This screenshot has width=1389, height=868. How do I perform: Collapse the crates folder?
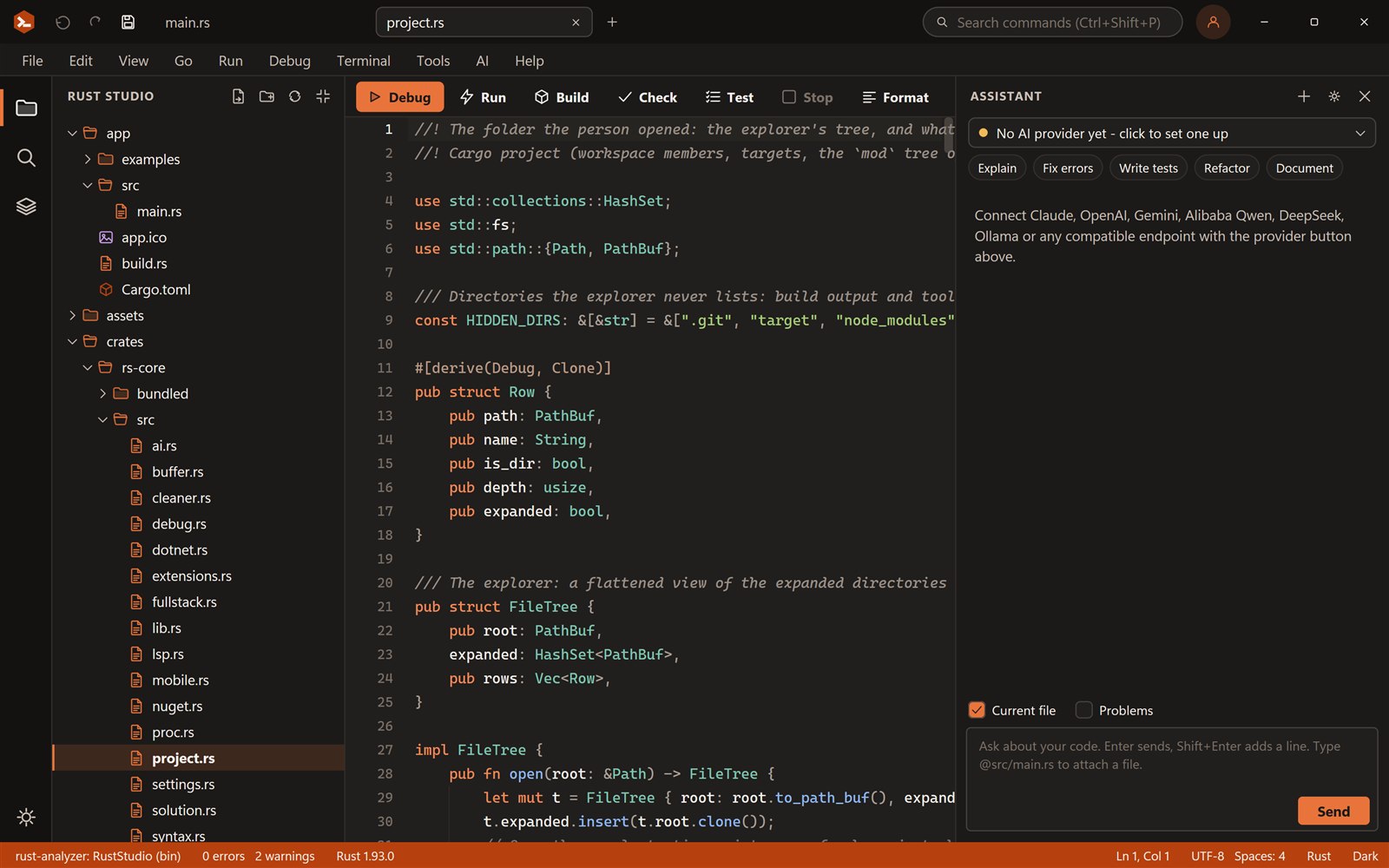tap(72, 341)
